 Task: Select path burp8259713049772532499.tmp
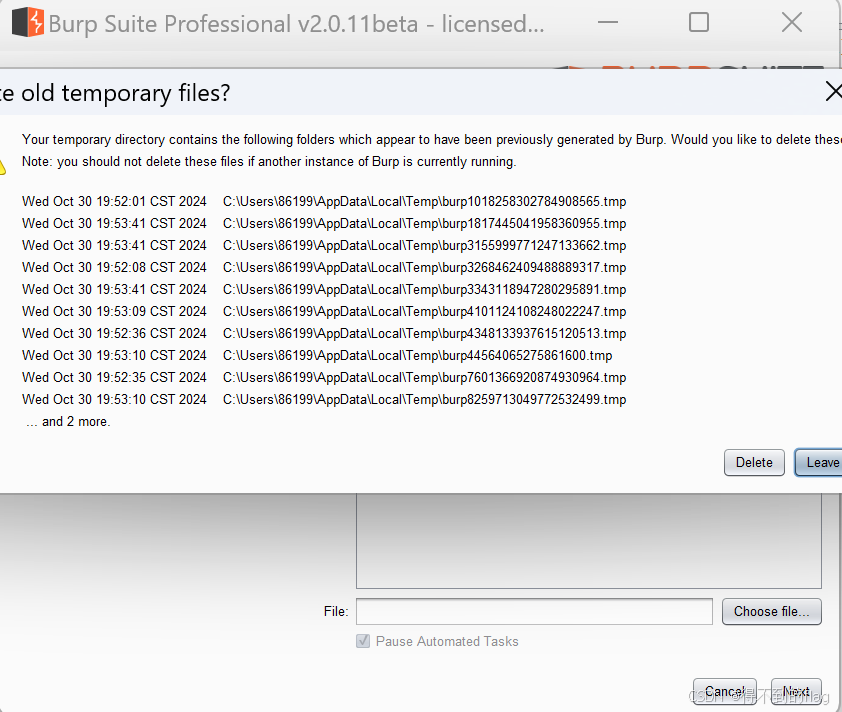(x=424, y=399)
